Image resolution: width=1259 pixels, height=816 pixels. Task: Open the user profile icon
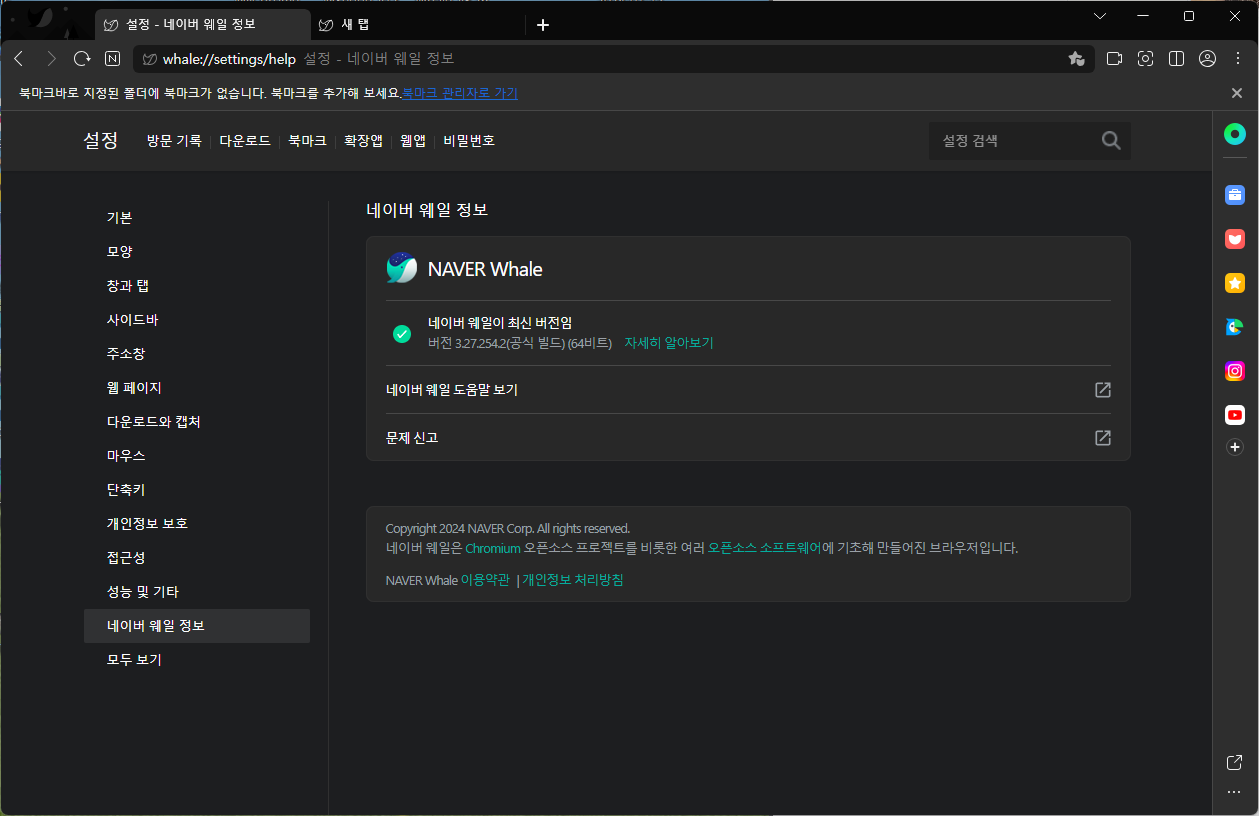1207,59
